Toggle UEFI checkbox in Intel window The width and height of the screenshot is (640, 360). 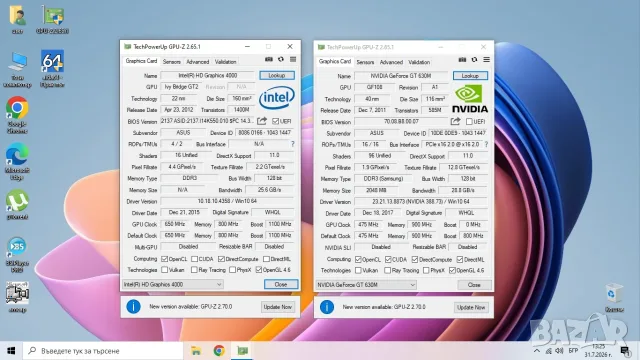(x=276, y=121)
